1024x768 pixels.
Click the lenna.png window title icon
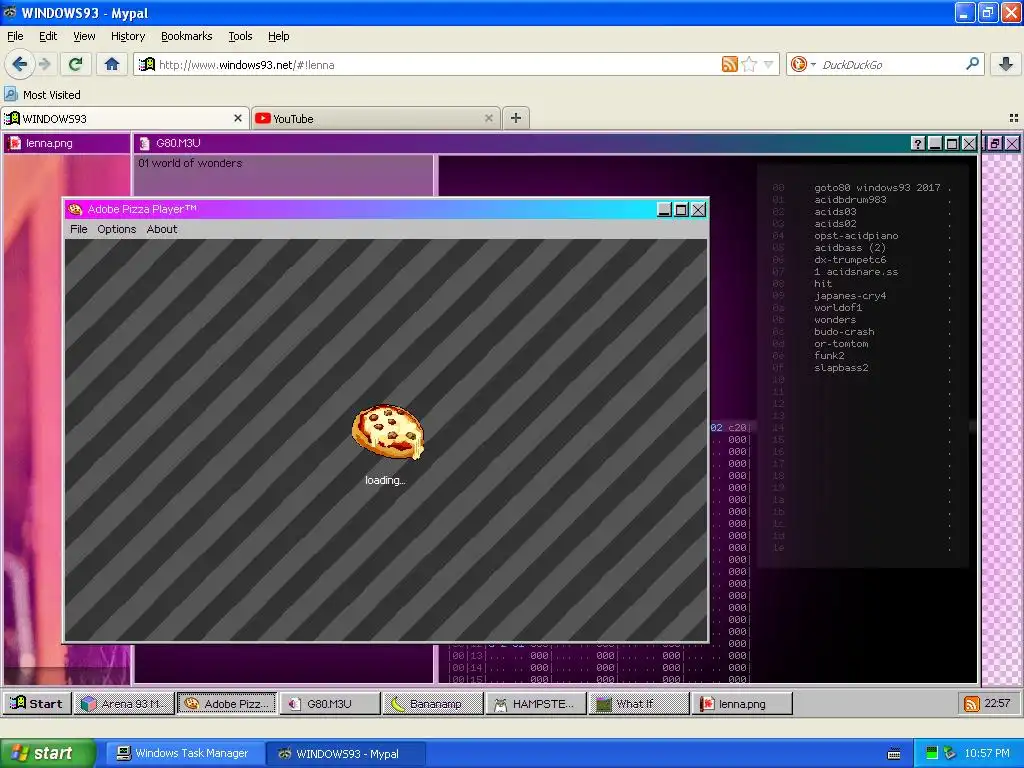(14, 143)
